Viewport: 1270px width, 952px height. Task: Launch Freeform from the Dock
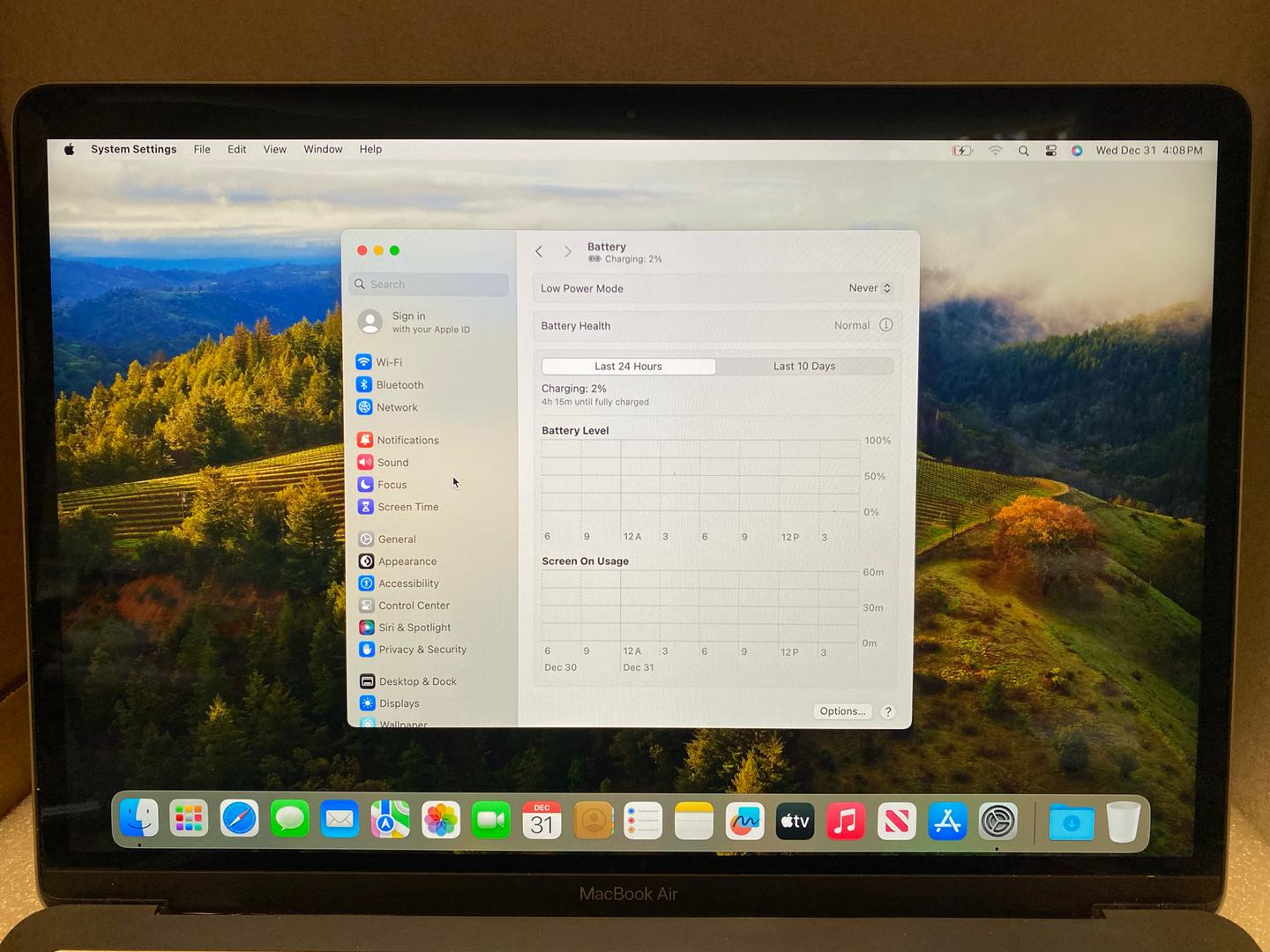coord(745,822)
